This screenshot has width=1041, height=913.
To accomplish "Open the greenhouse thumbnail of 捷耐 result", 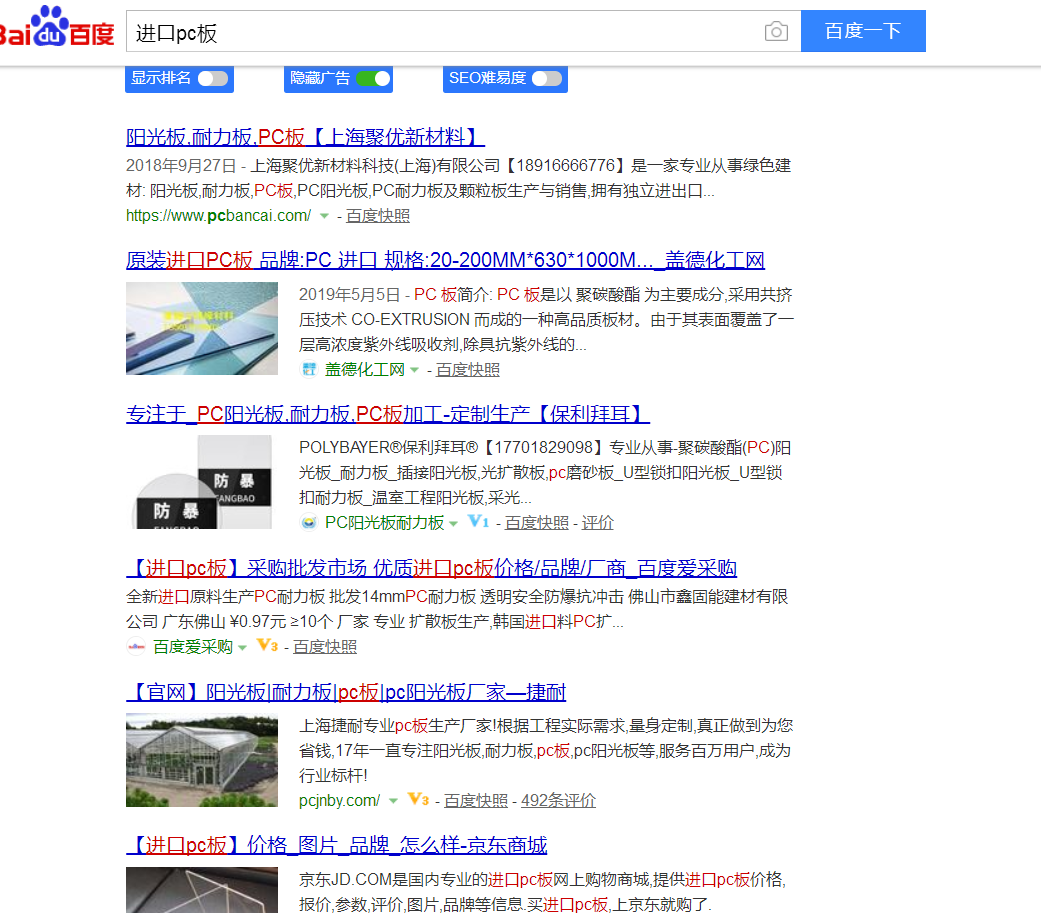I will 202,760.
